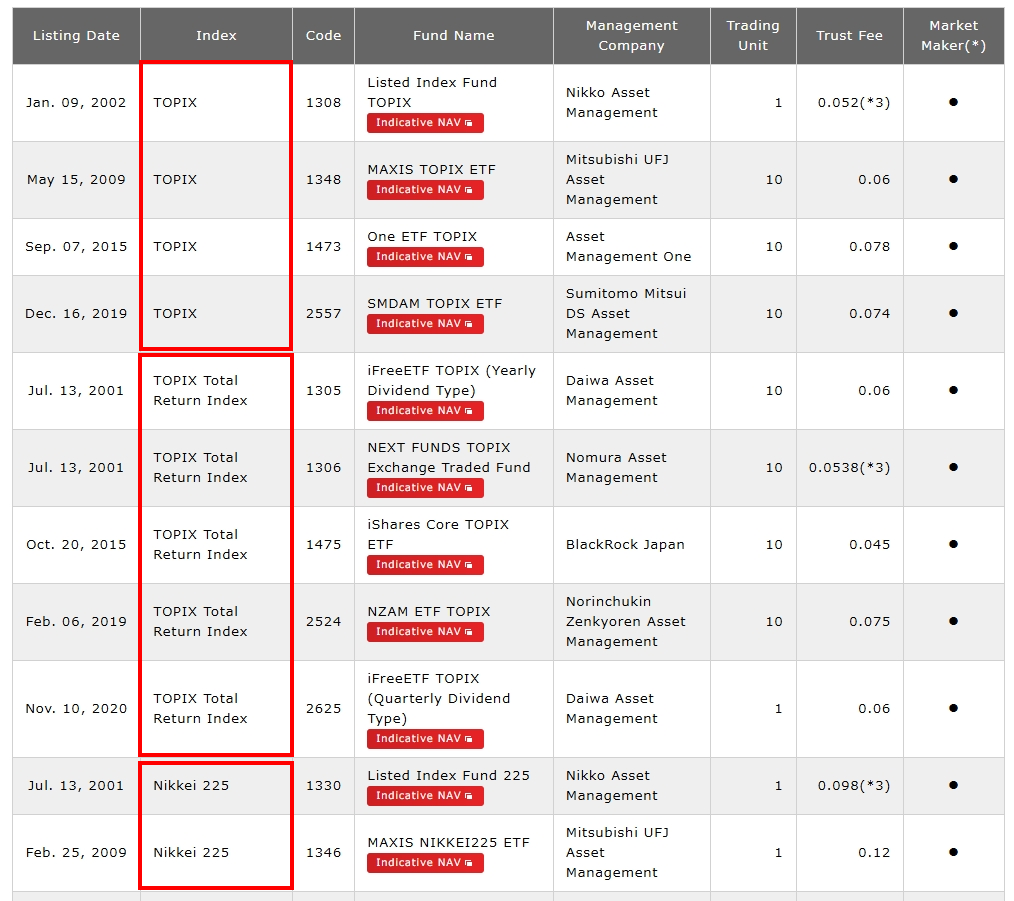Image resolution: width=1014 pixels, height=901 pixels.
Task: Select fund code 1346
Action: pos(323,853)
